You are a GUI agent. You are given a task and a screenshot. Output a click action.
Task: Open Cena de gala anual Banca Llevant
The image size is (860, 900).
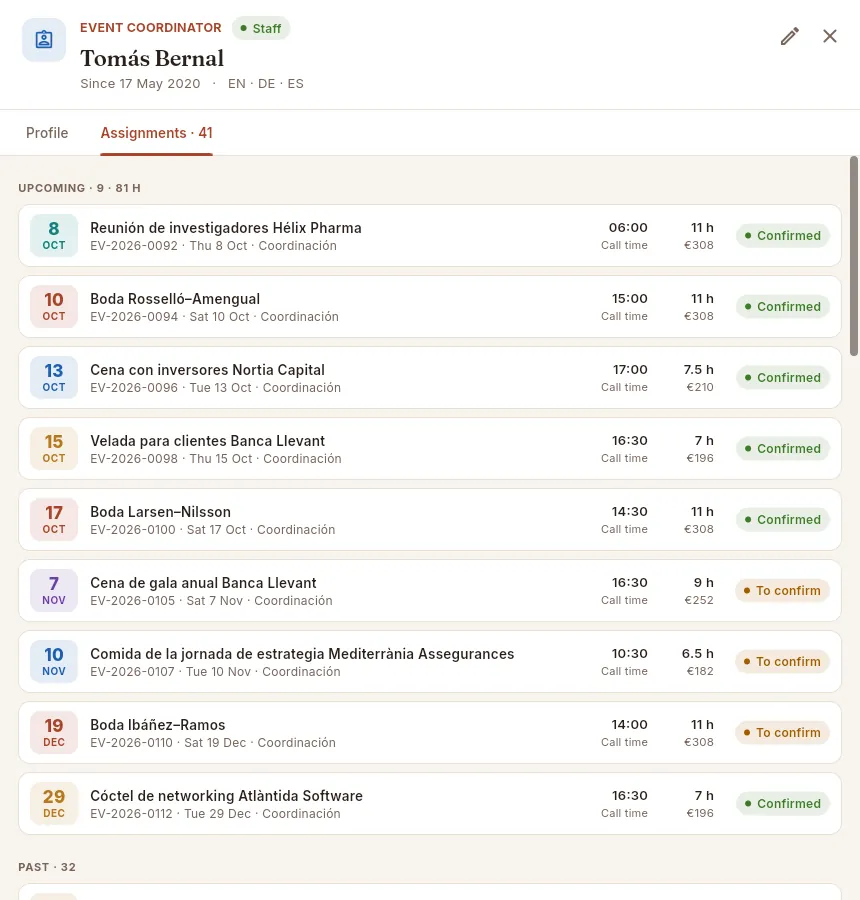pyautogui.click(x=430, y=591)
